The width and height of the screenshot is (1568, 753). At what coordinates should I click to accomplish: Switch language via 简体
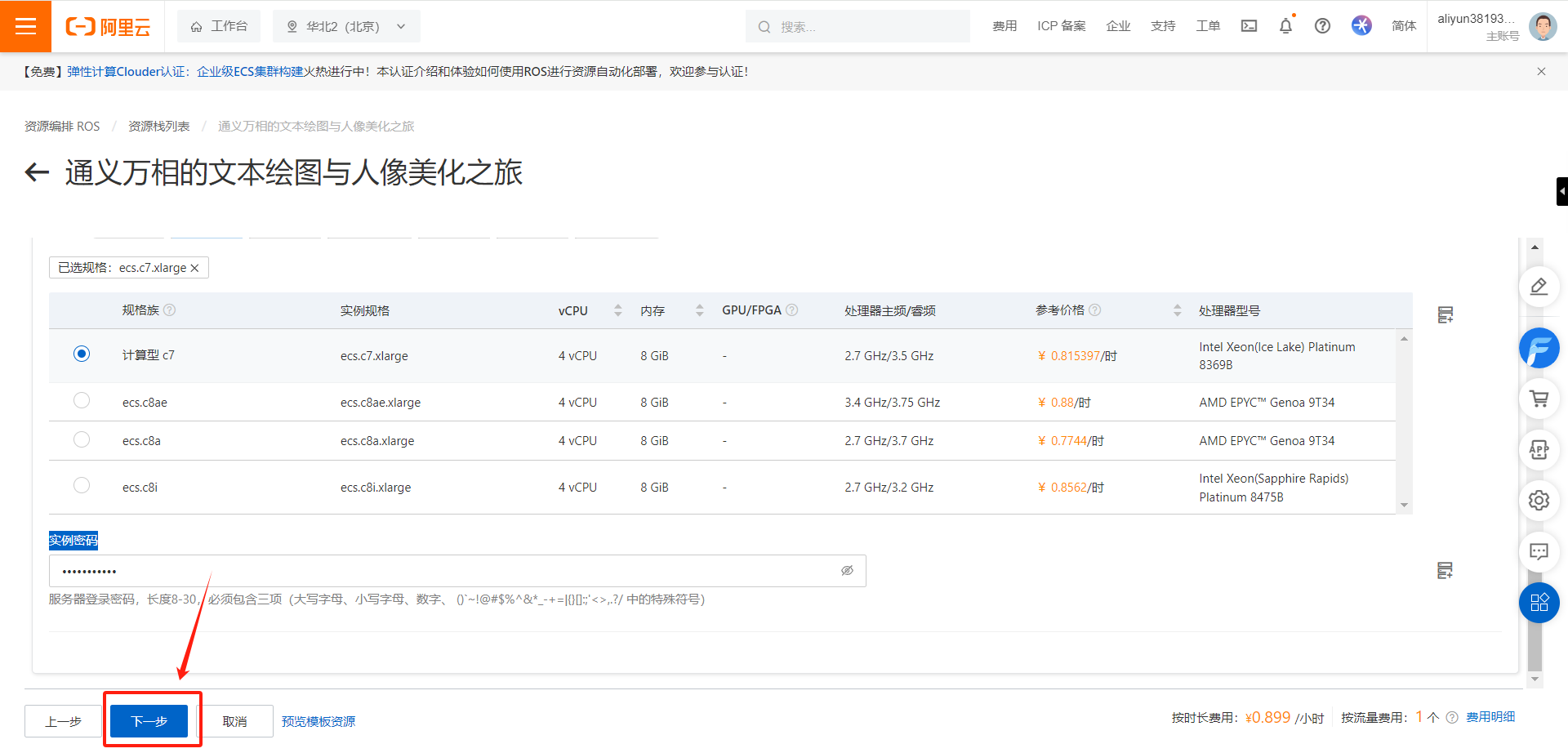1404,26
